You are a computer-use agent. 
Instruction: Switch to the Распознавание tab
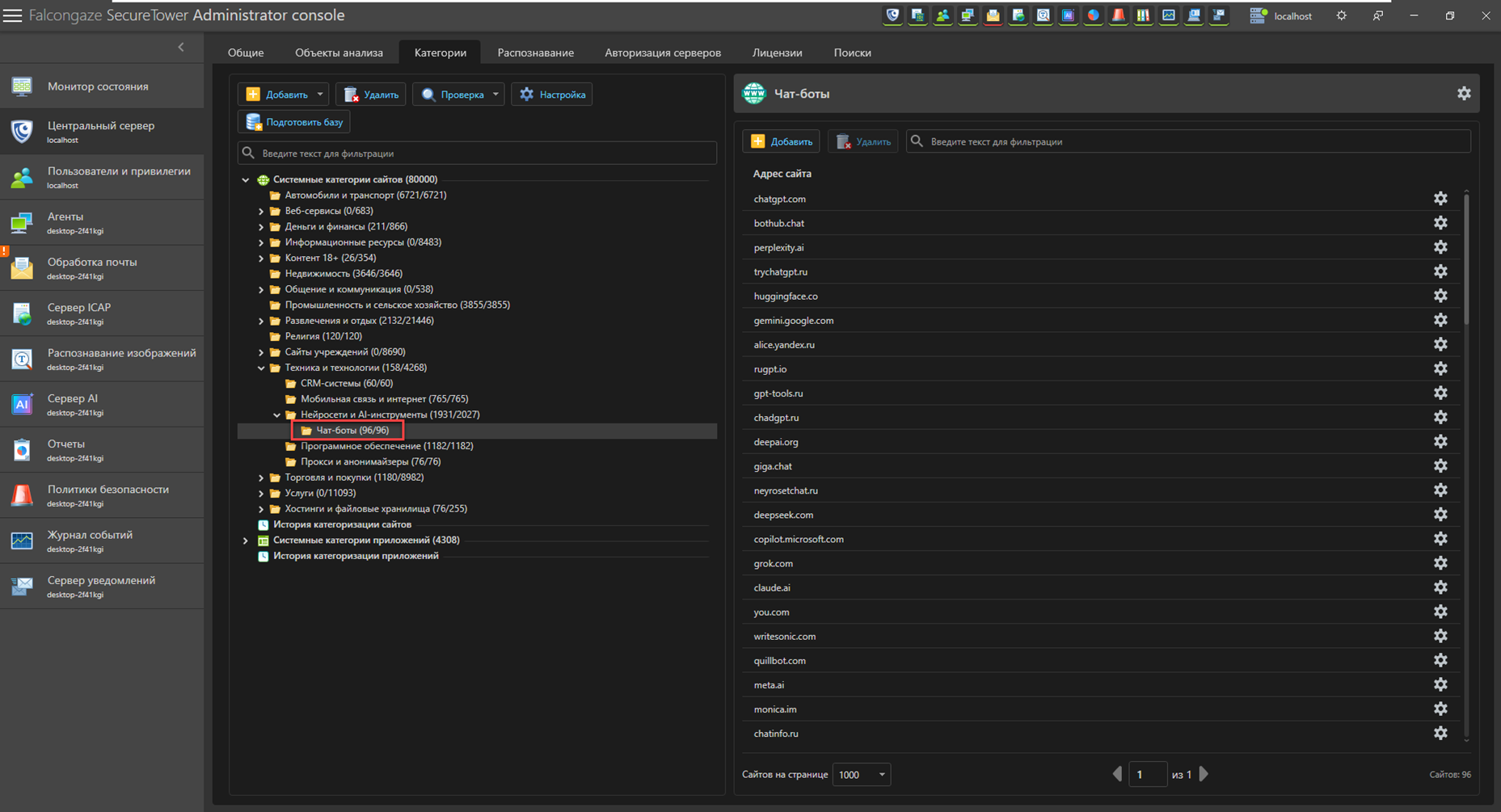pyautogui.click(x=535, y=53)
